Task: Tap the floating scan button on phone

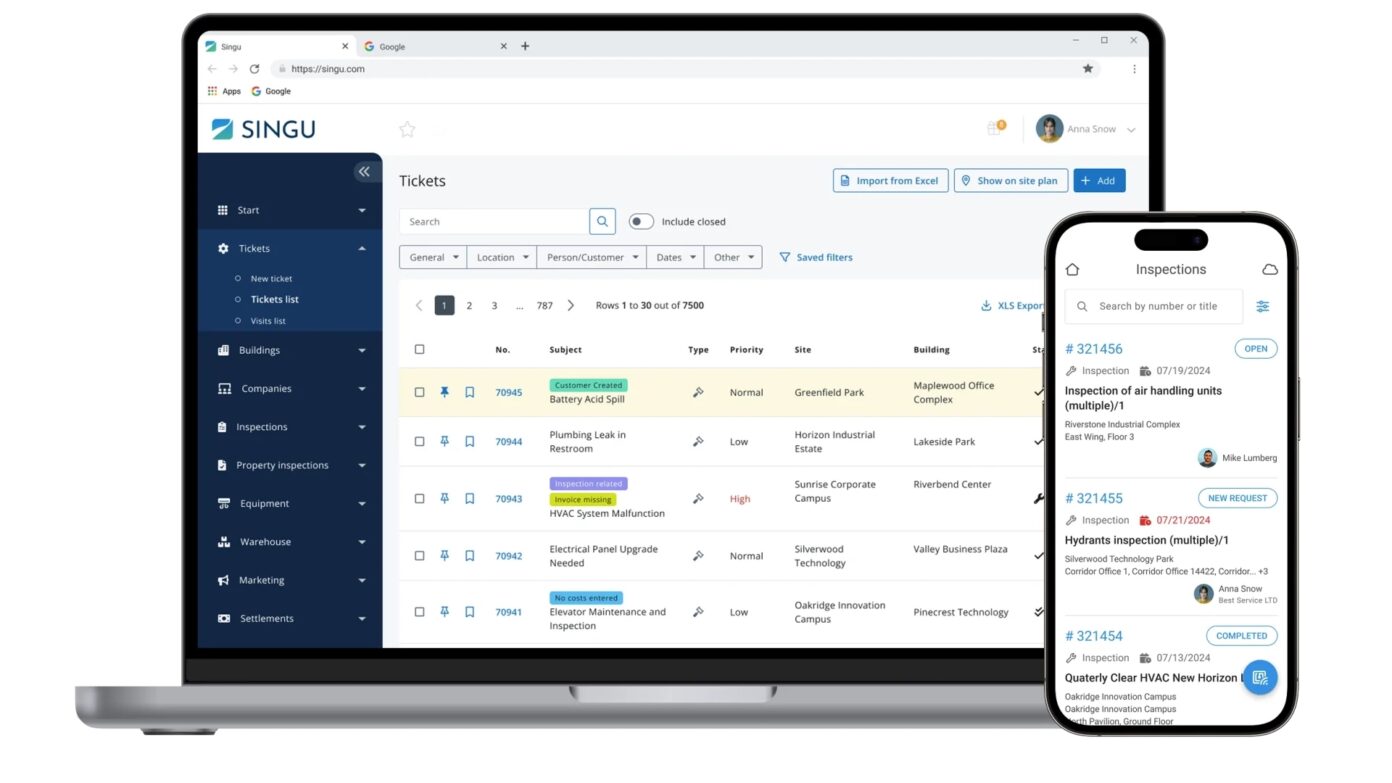Action: [1259, 678]
